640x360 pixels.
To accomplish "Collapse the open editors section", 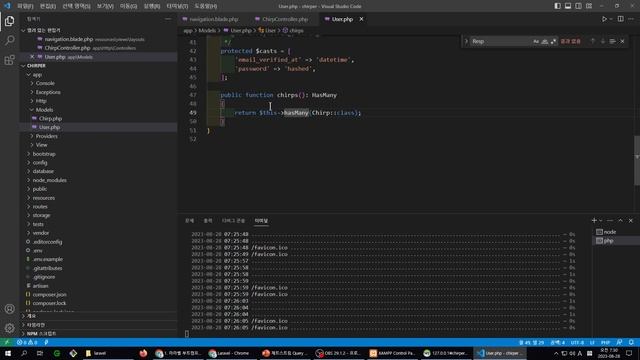I will [x=23, y=30].
